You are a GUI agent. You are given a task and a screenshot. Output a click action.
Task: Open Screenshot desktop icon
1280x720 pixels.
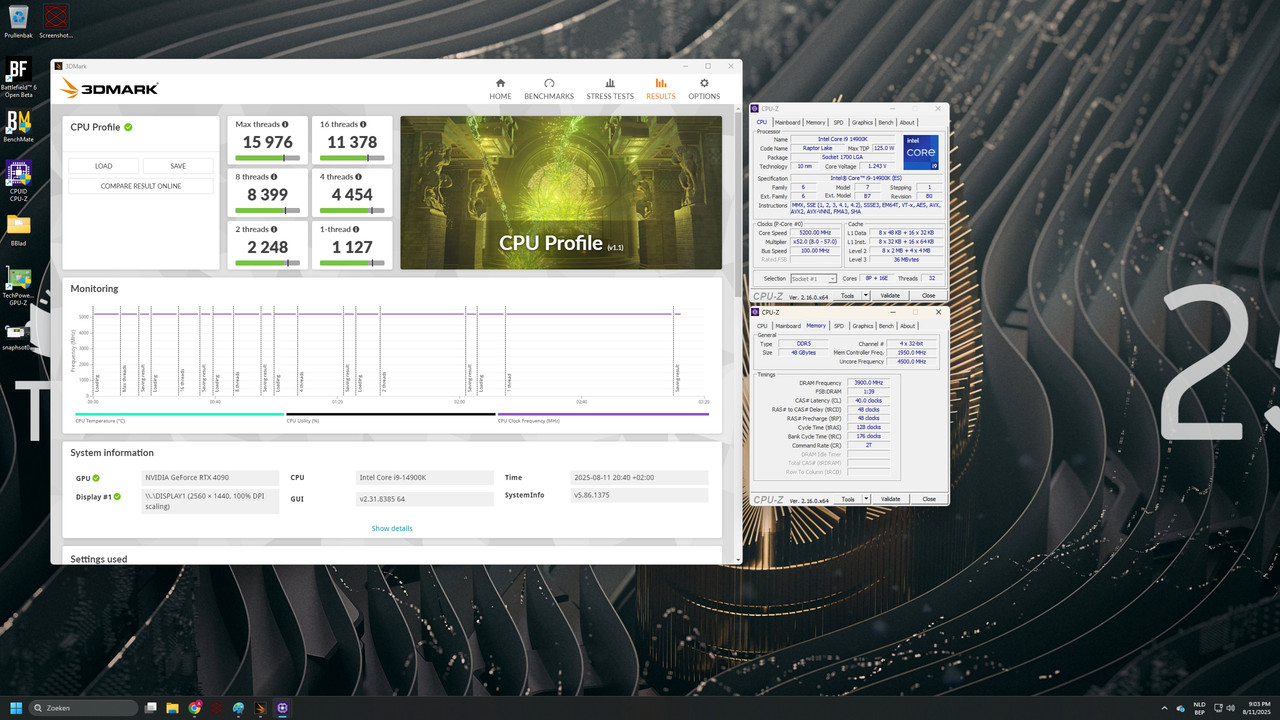click(56, 21)
